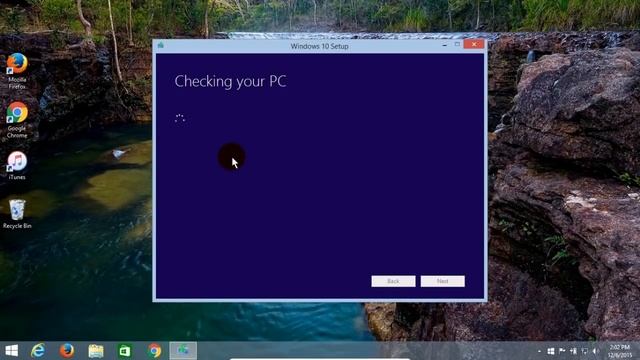This screenshot has height=360, width=640.
Task: Open the iTunes desktop shortcut
Action: pyautogui.click(x=17, y=165)
